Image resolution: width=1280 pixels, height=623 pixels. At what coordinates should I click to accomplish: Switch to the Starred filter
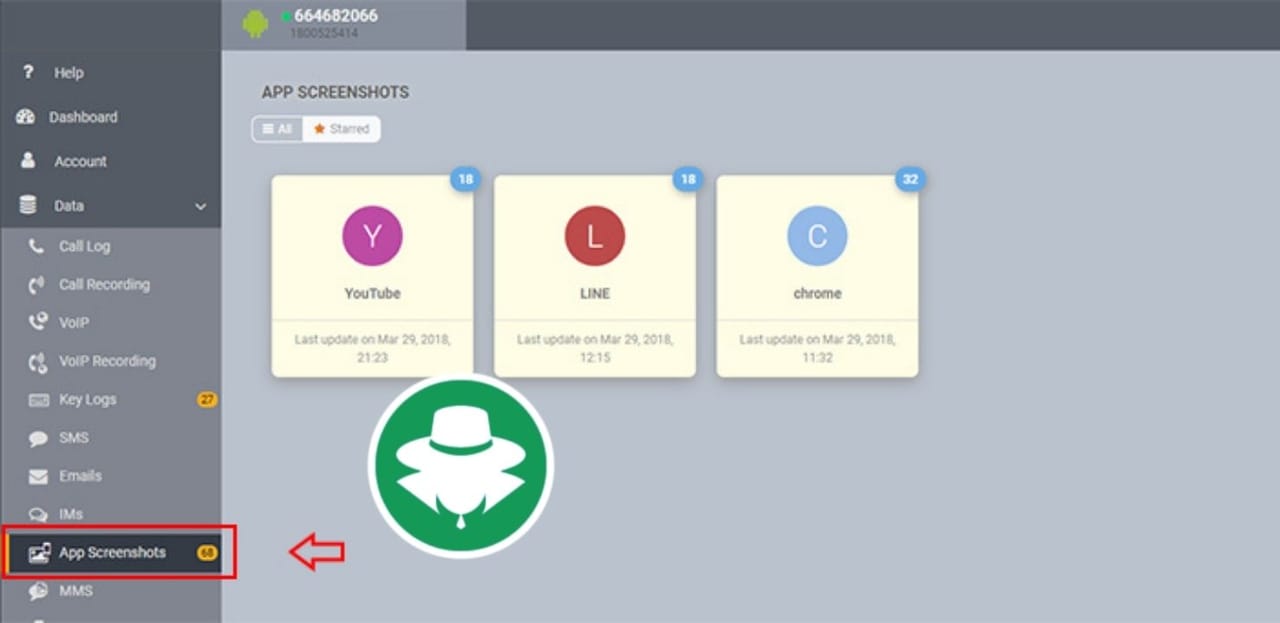tap(341, 128)
